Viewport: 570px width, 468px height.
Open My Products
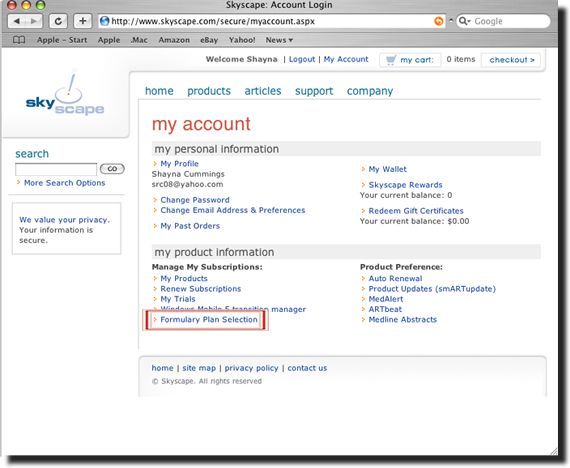tap(184, 279)
